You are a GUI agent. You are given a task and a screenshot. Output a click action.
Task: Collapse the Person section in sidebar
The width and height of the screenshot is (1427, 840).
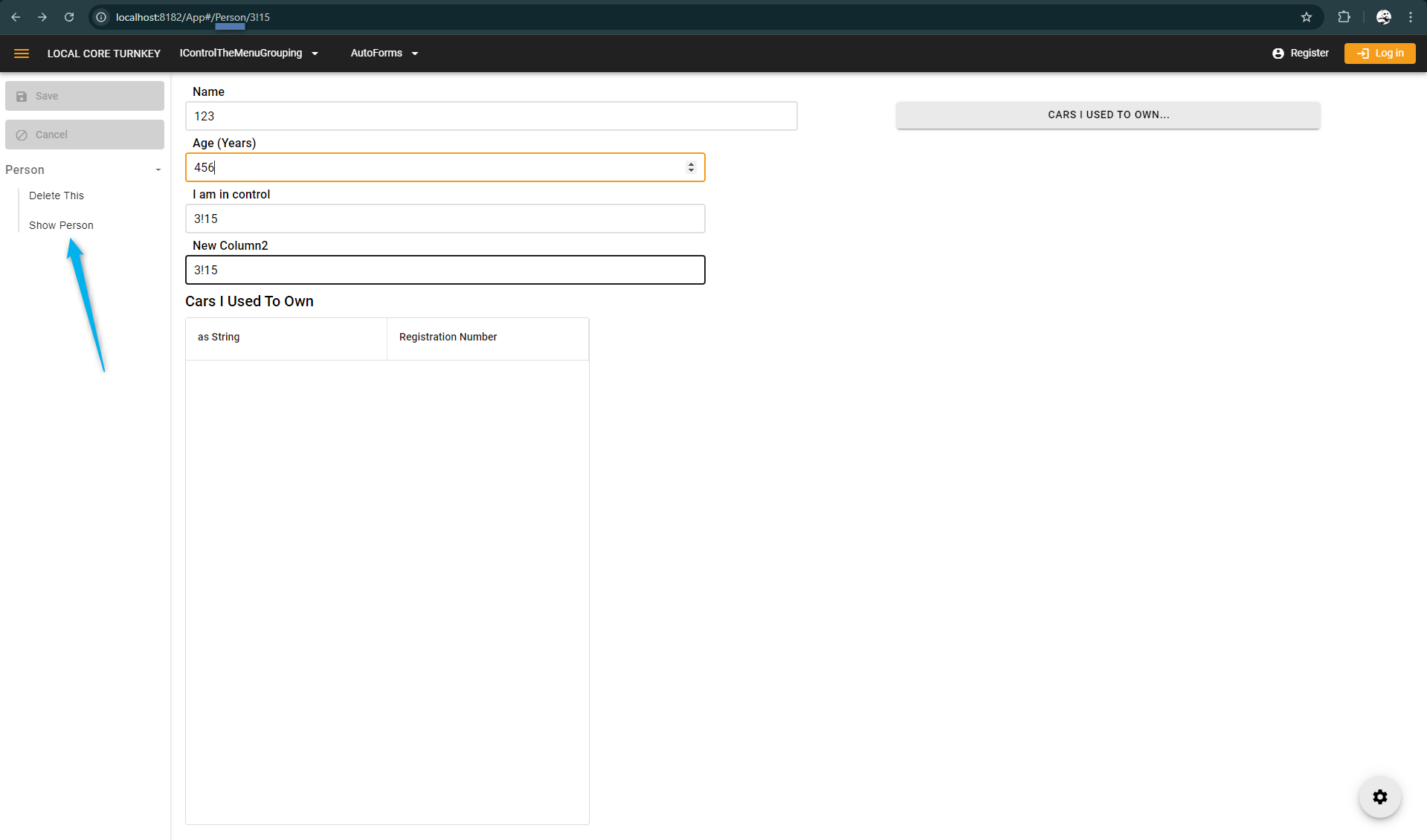(158, 170)
